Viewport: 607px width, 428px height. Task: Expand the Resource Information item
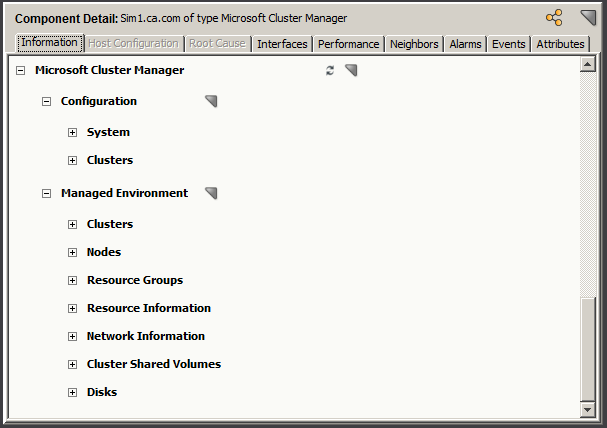(x=72, y=308)
